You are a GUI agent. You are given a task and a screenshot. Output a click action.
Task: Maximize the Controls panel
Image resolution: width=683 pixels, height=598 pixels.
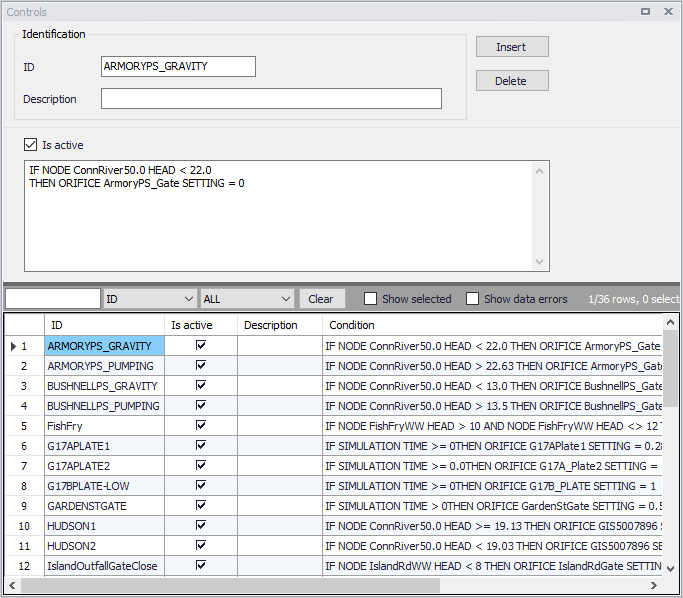645,12
